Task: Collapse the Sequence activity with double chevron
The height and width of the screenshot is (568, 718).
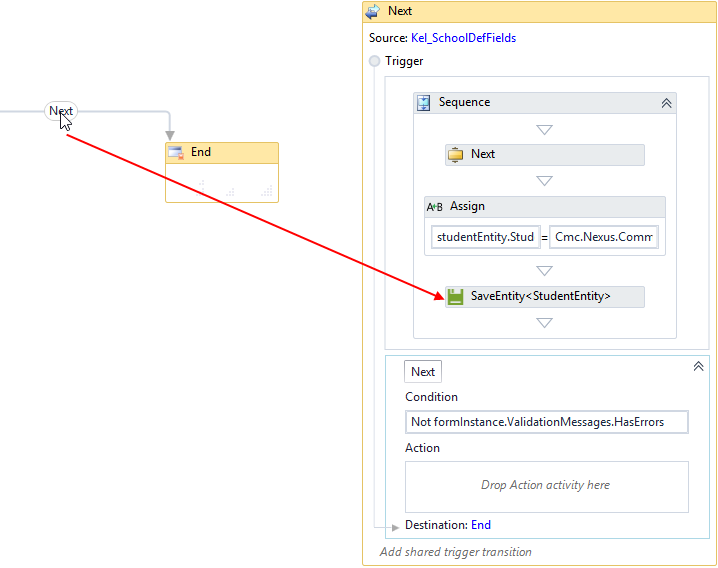Action: 666,103
